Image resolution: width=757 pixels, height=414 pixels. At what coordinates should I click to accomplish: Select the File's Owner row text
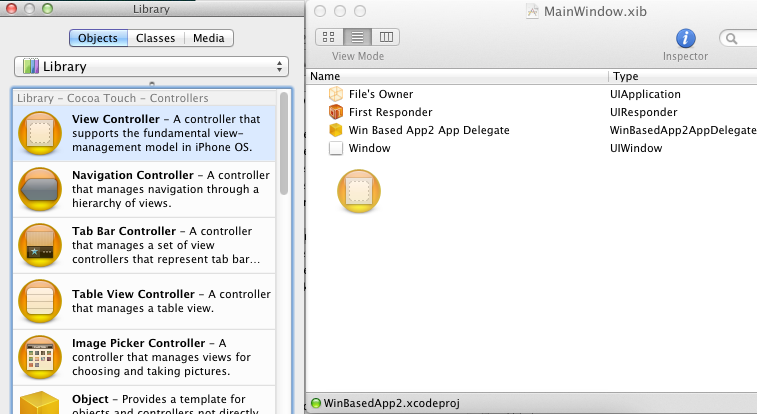pyautogui.click(x=381, y=94)
